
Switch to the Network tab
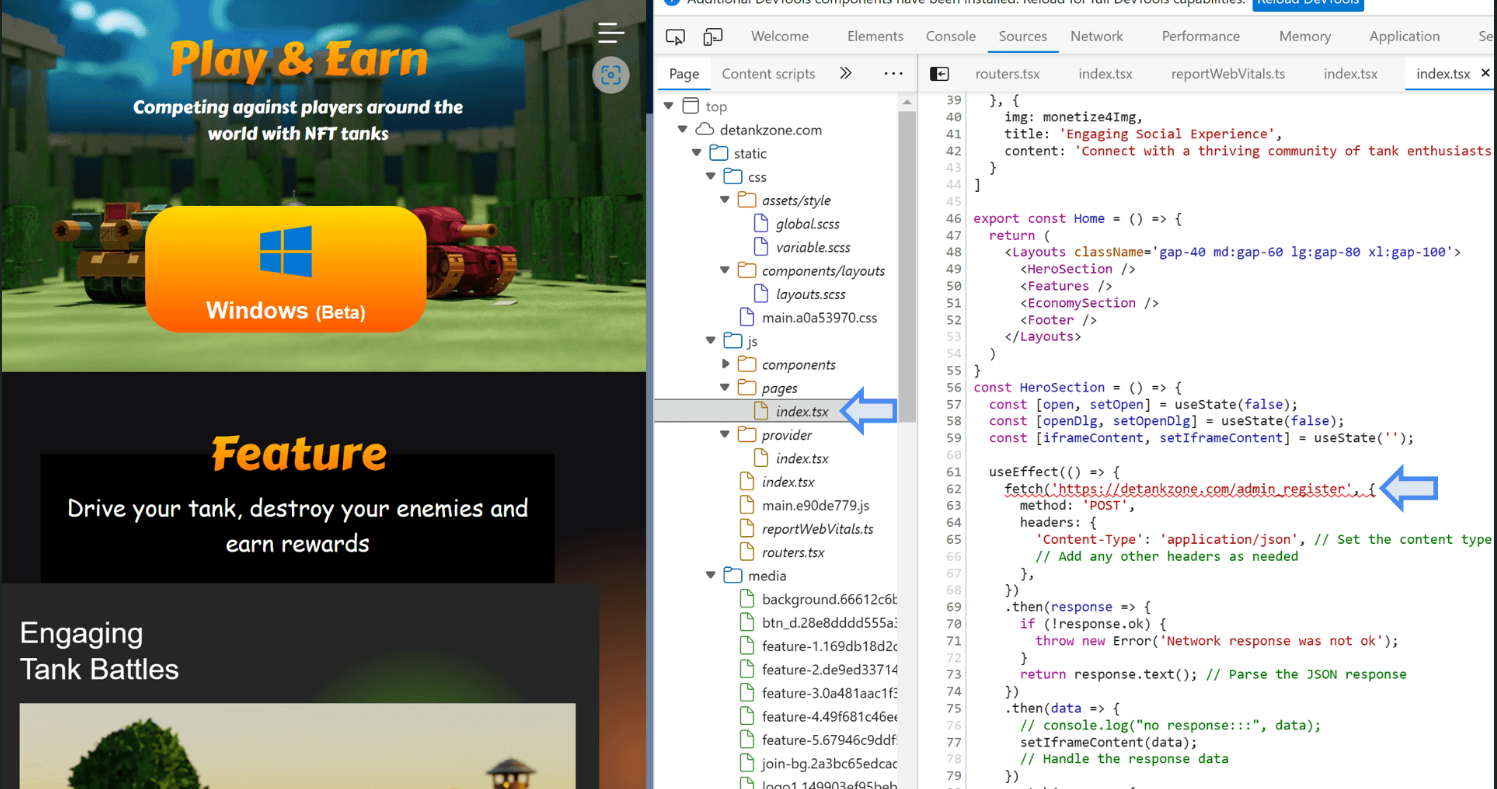click(x=1096, y=36)
